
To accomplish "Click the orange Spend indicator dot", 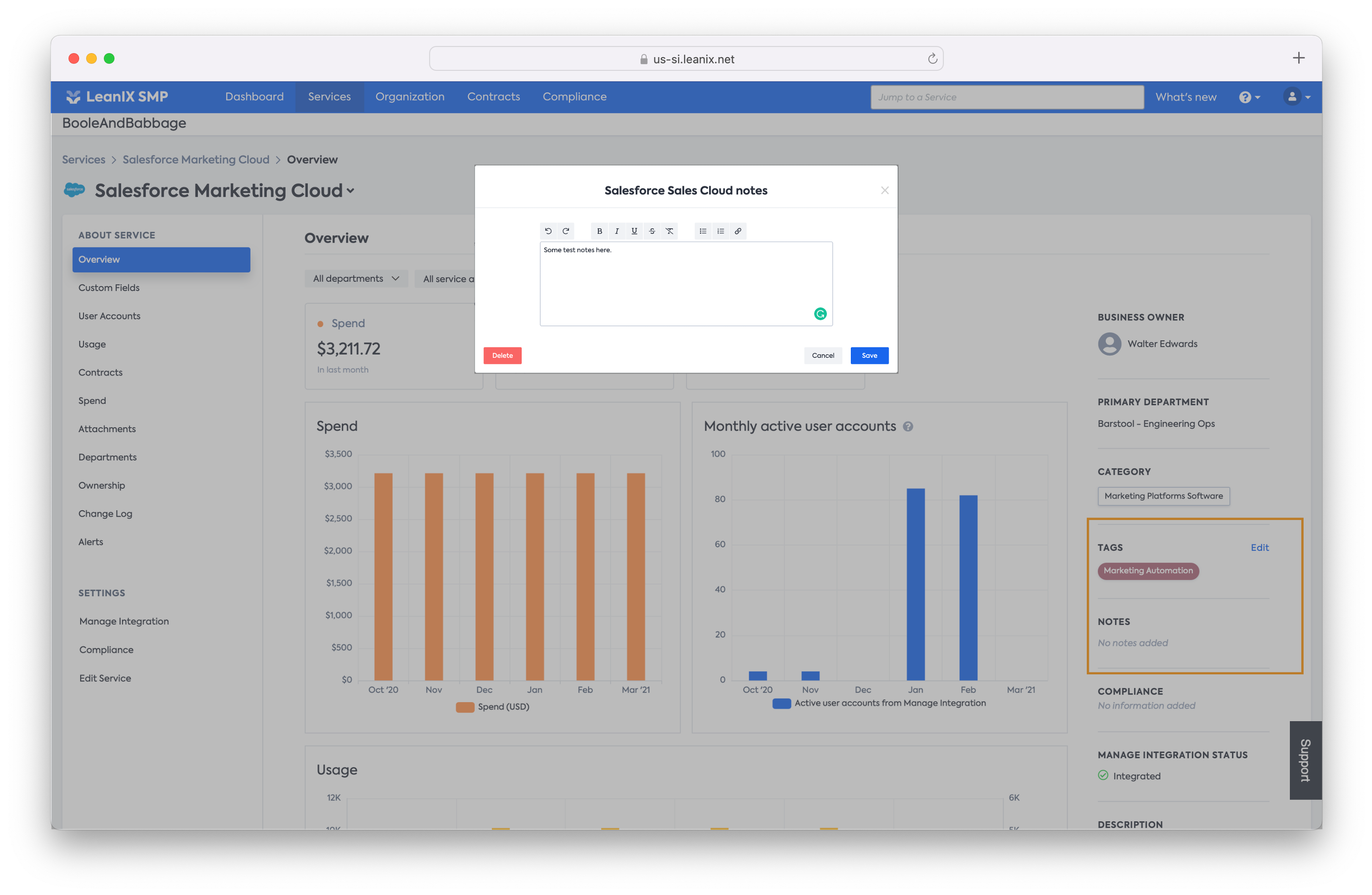I will coord(320,324).
